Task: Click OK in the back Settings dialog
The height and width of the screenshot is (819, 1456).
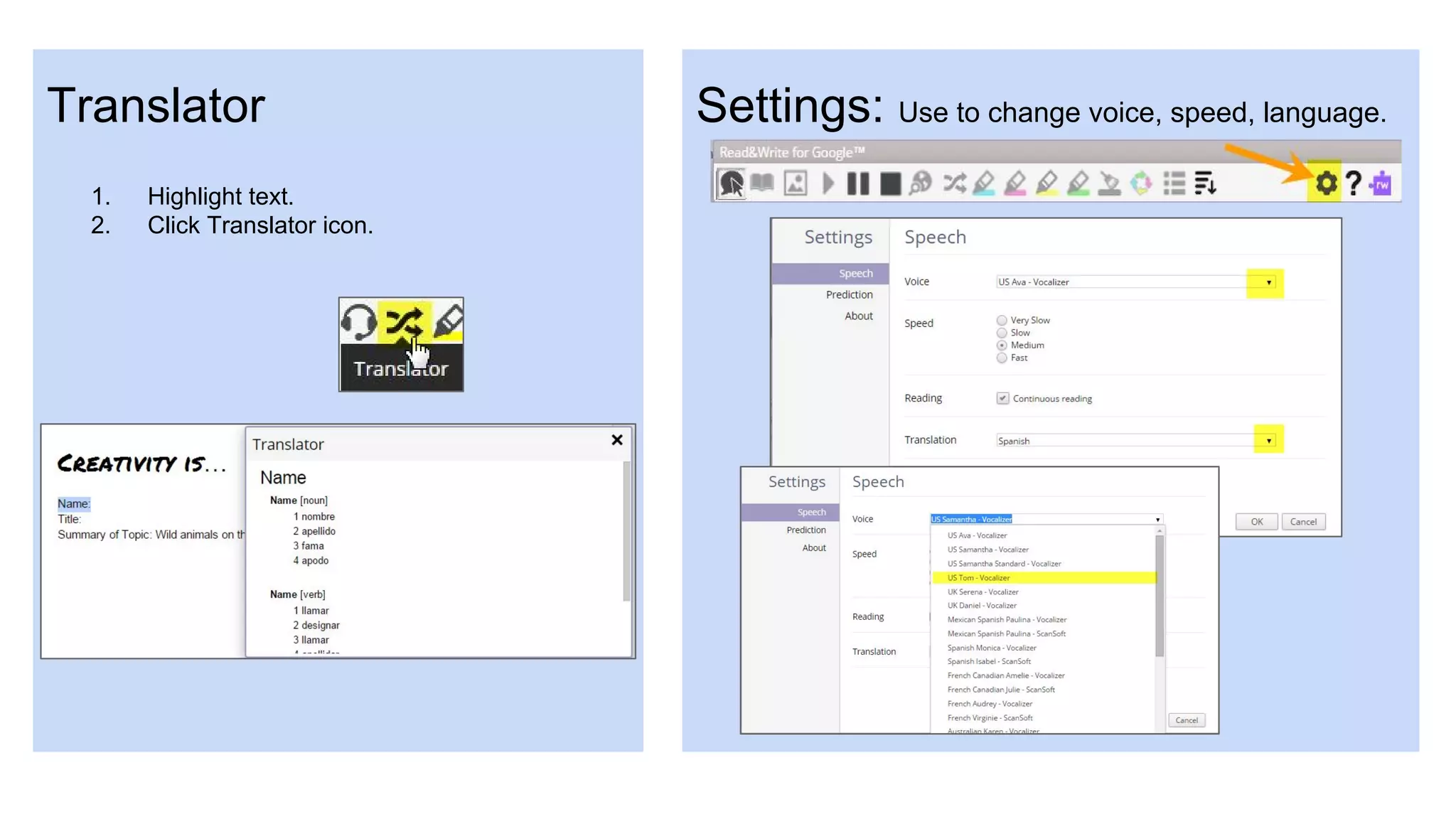Action: 1256,522
